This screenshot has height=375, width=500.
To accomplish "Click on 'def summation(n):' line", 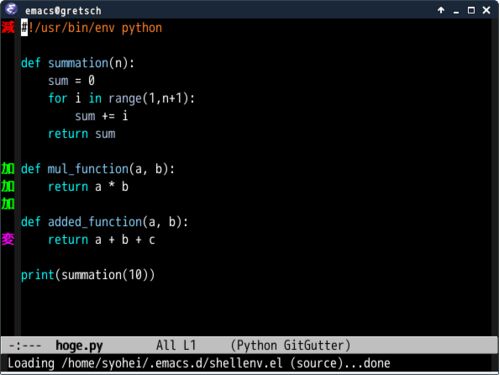I will [x=77, y=63].
